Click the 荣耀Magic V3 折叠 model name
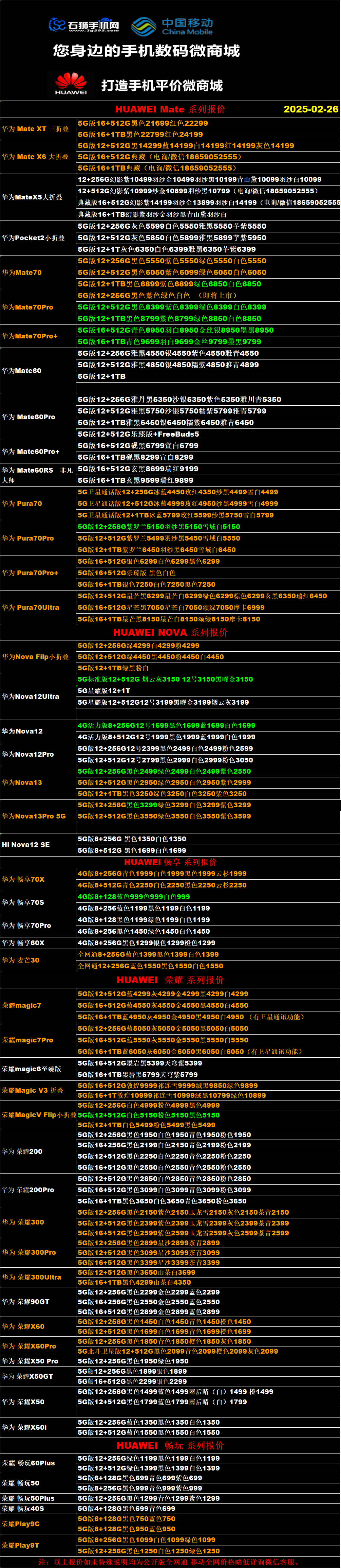Image resolution: width=341 pixels, height=1568 pixels. pyautogui.click(x=33, y=1090)
